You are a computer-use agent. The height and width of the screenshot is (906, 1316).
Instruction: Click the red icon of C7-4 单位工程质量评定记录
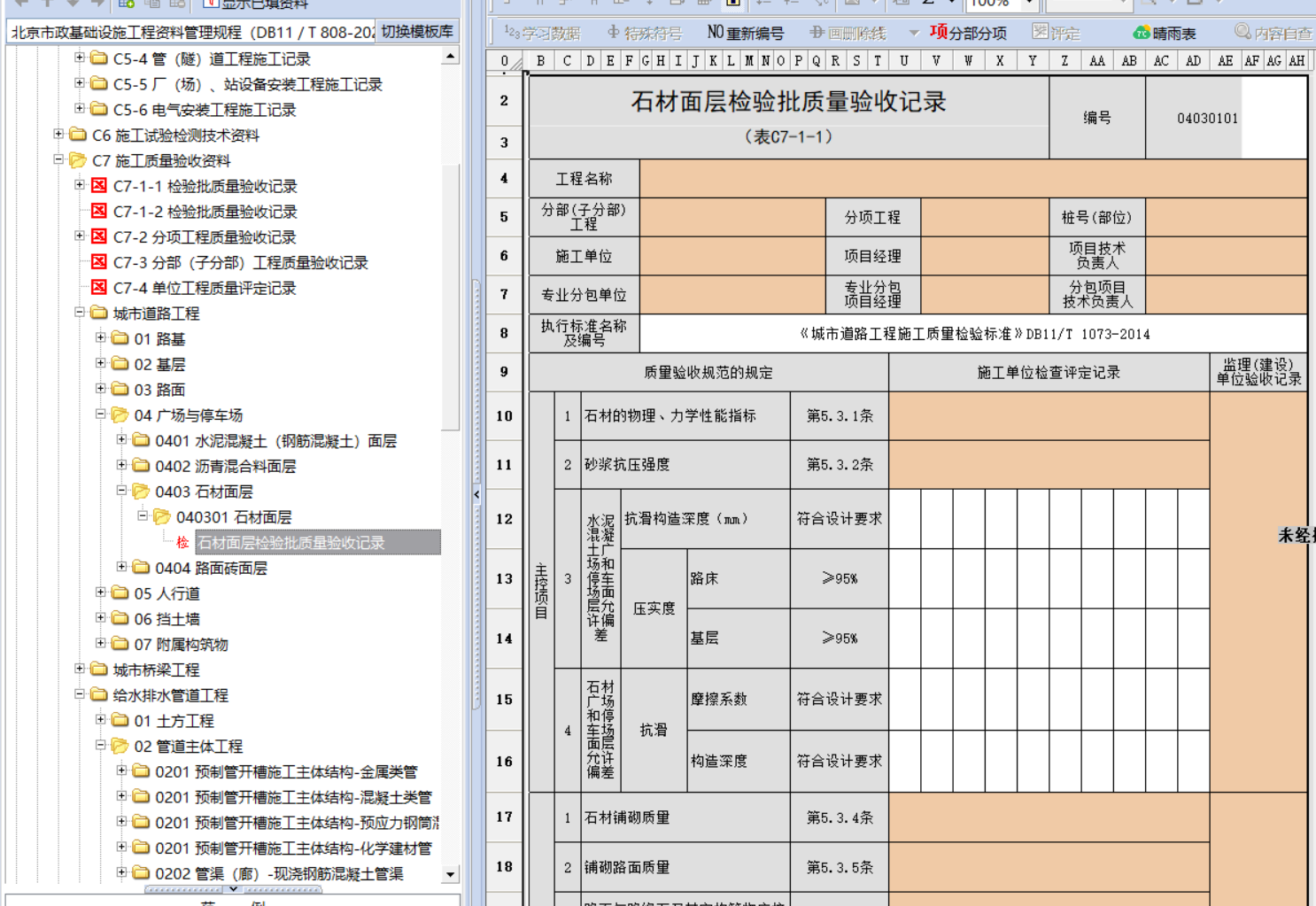[99, 287]
